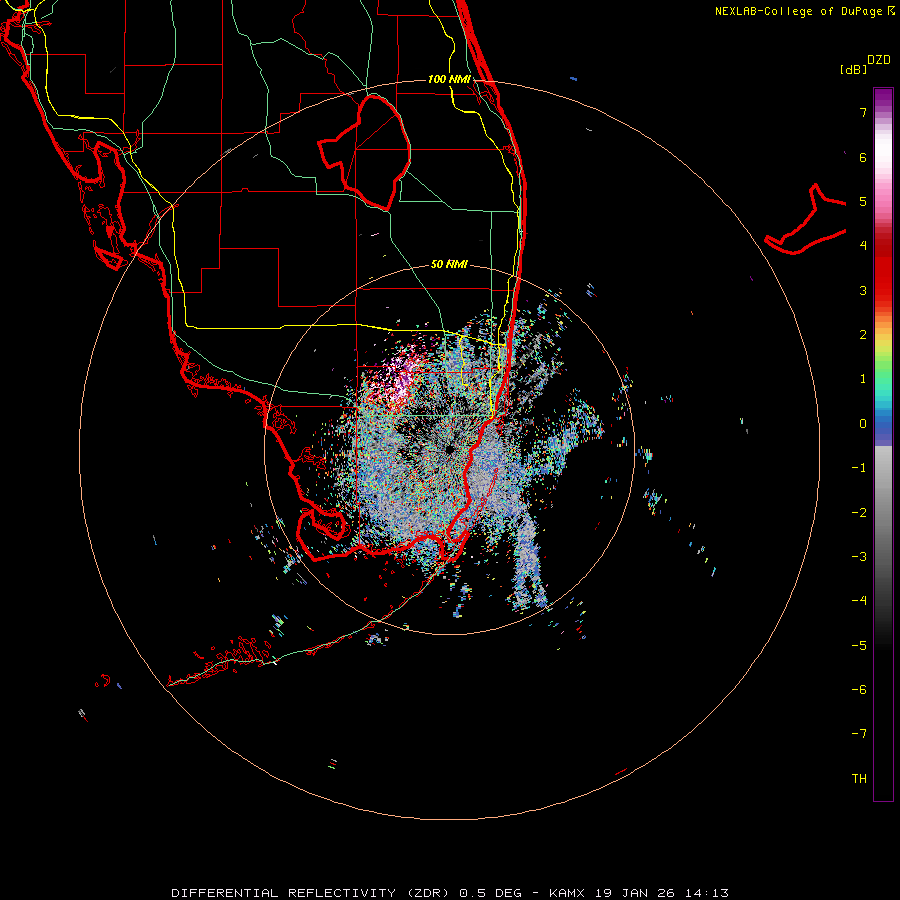Click the 100 NMI range ring label
This screenshot has height=900, width=900.
click(x=449, y=79)
